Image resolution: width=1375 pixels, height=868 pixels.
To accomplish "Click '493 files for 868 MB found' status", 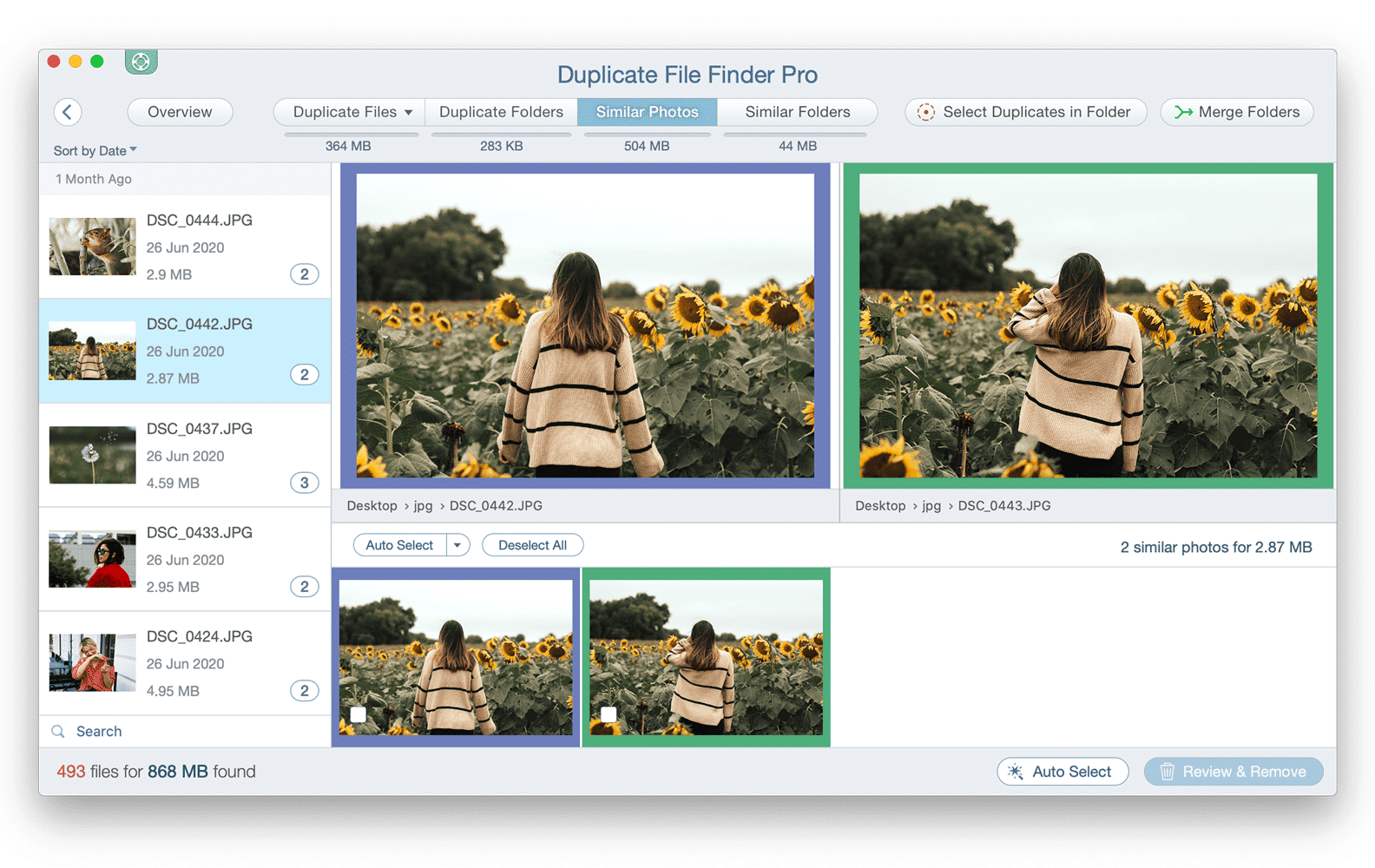I will [156, 772].
